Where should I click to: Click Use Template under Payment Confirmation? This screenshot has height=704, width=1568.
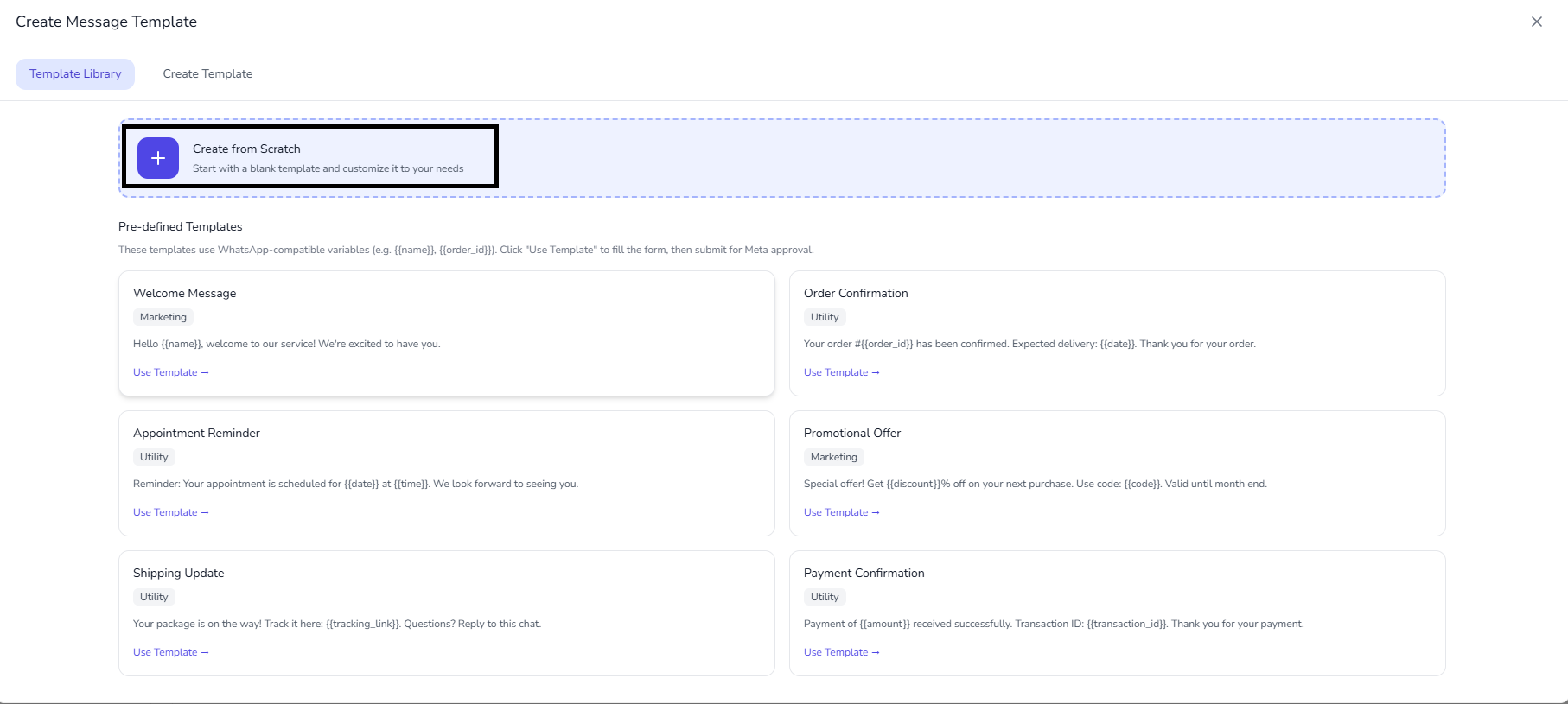click(x=841, y=652)
